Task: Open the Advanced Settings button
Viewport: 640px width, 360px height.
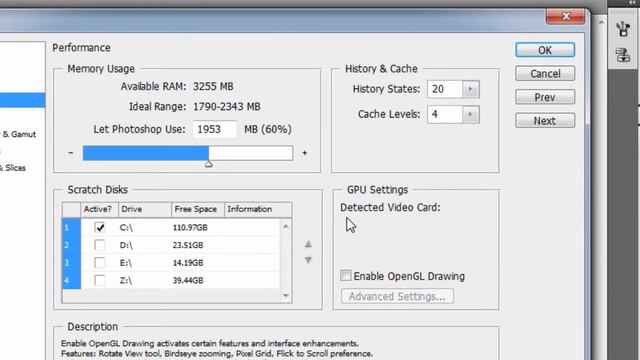Action: (x=397, y=296)
